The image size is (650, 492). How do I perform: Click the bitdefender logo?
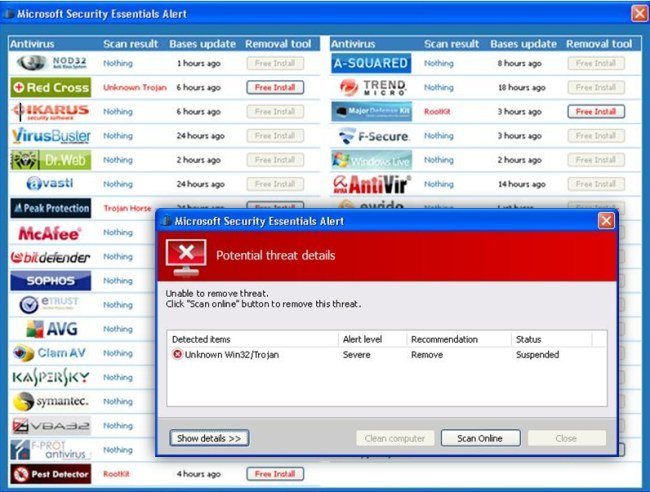pos(50,257)
